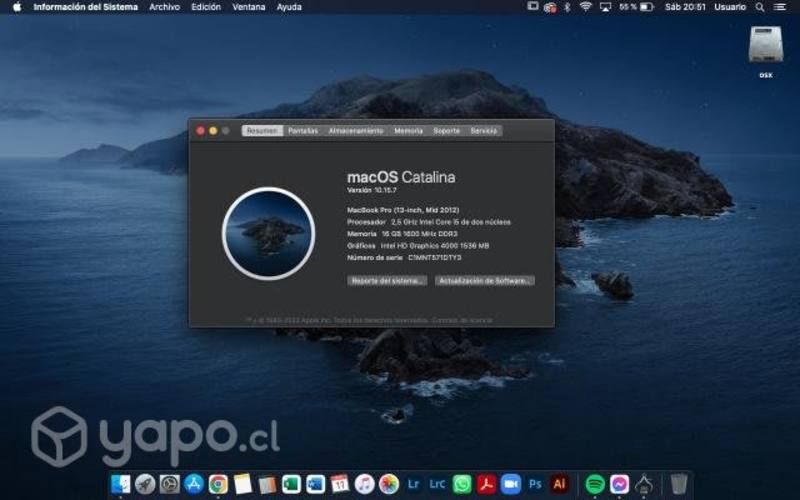The height and width of the screenshot is (500, 800).
Task: Open Illustrator (Ai) in the dock
Action: pyautogui.click(x=559, y=484)
